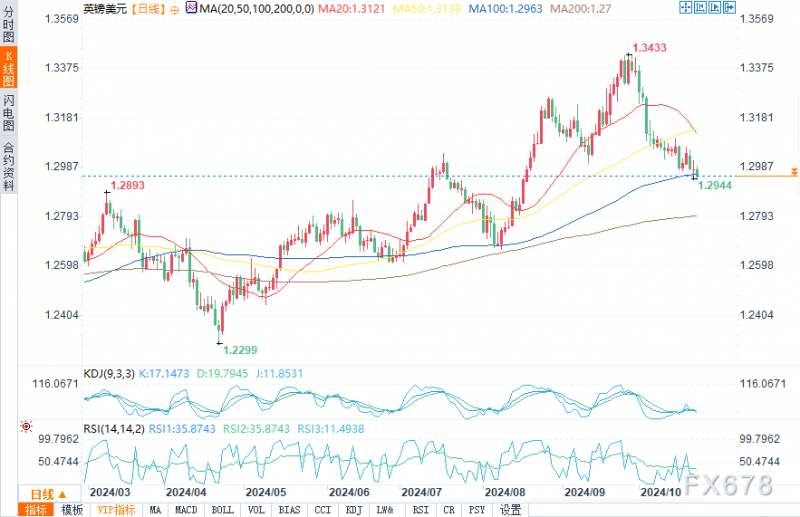
Task: Click the jump-to-latest arrow icon
Action: [730, 8]
